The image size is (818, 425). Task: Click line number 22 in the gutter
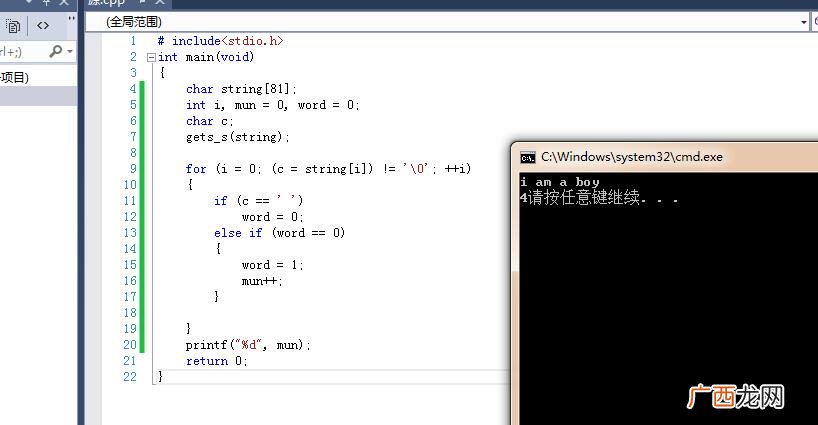tap(130, 377)
